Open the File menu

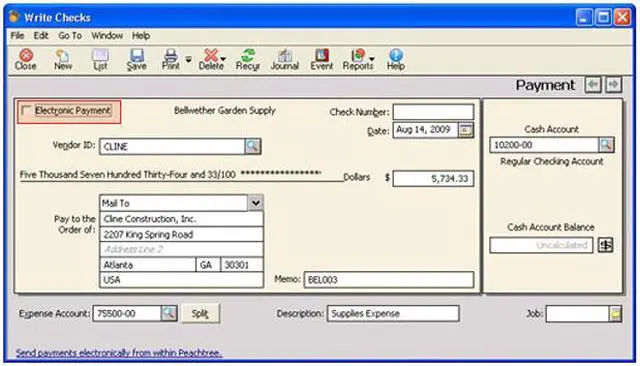17,35
